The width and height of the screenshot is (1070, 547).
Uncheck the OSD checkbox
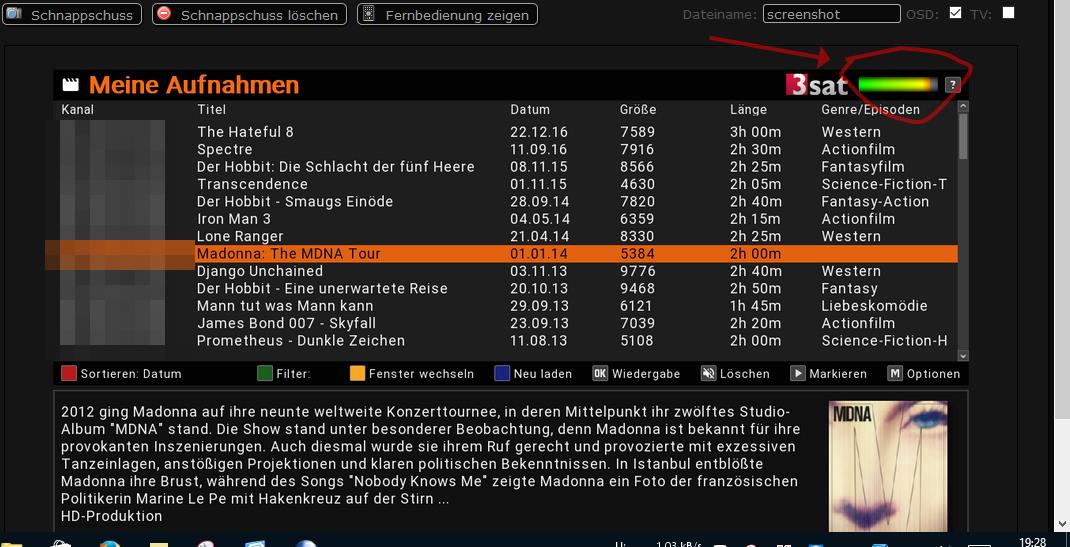[955, 13]
